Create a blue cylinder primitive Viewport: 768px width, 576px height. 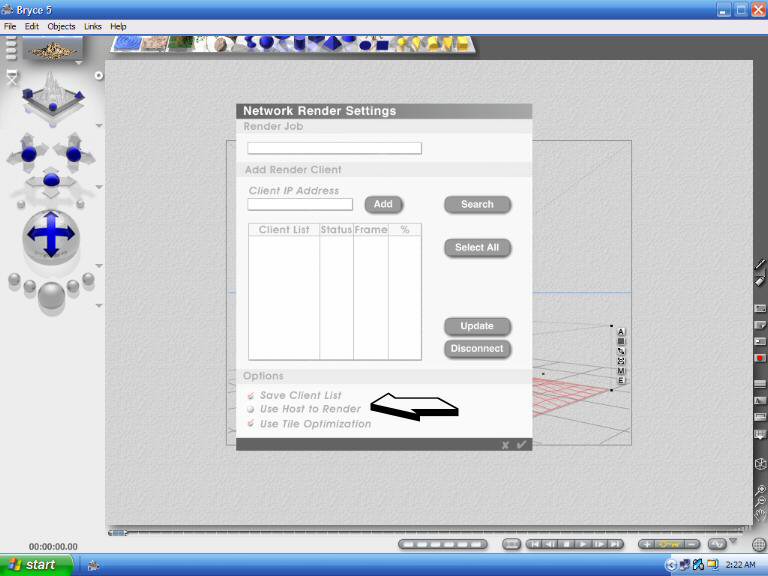[x=299, y=43]
